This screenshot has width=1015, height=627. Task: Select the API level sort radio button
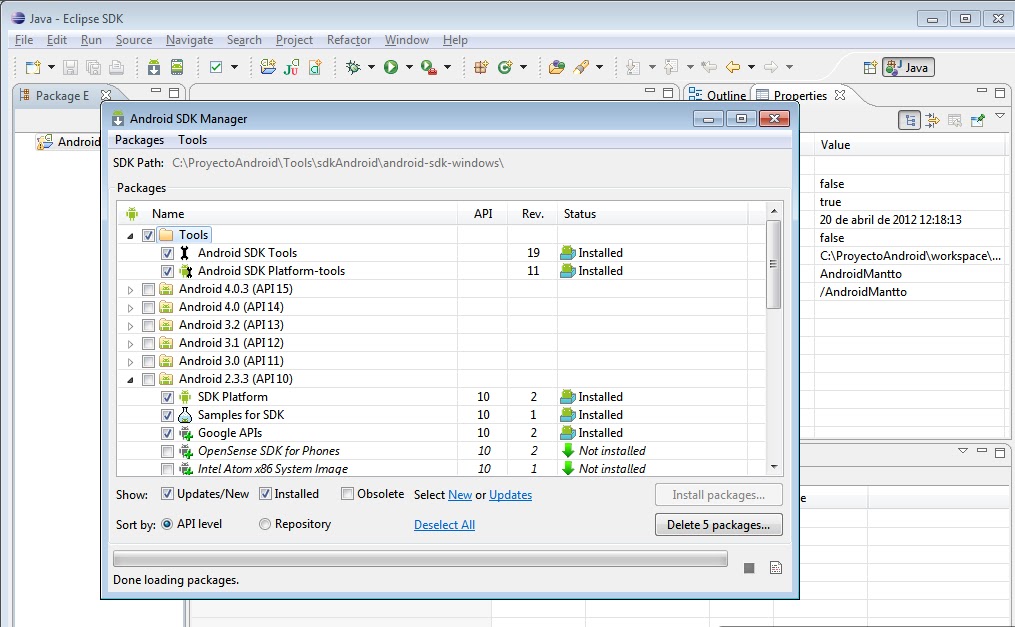pyautogui.click(x=167, y=524)
